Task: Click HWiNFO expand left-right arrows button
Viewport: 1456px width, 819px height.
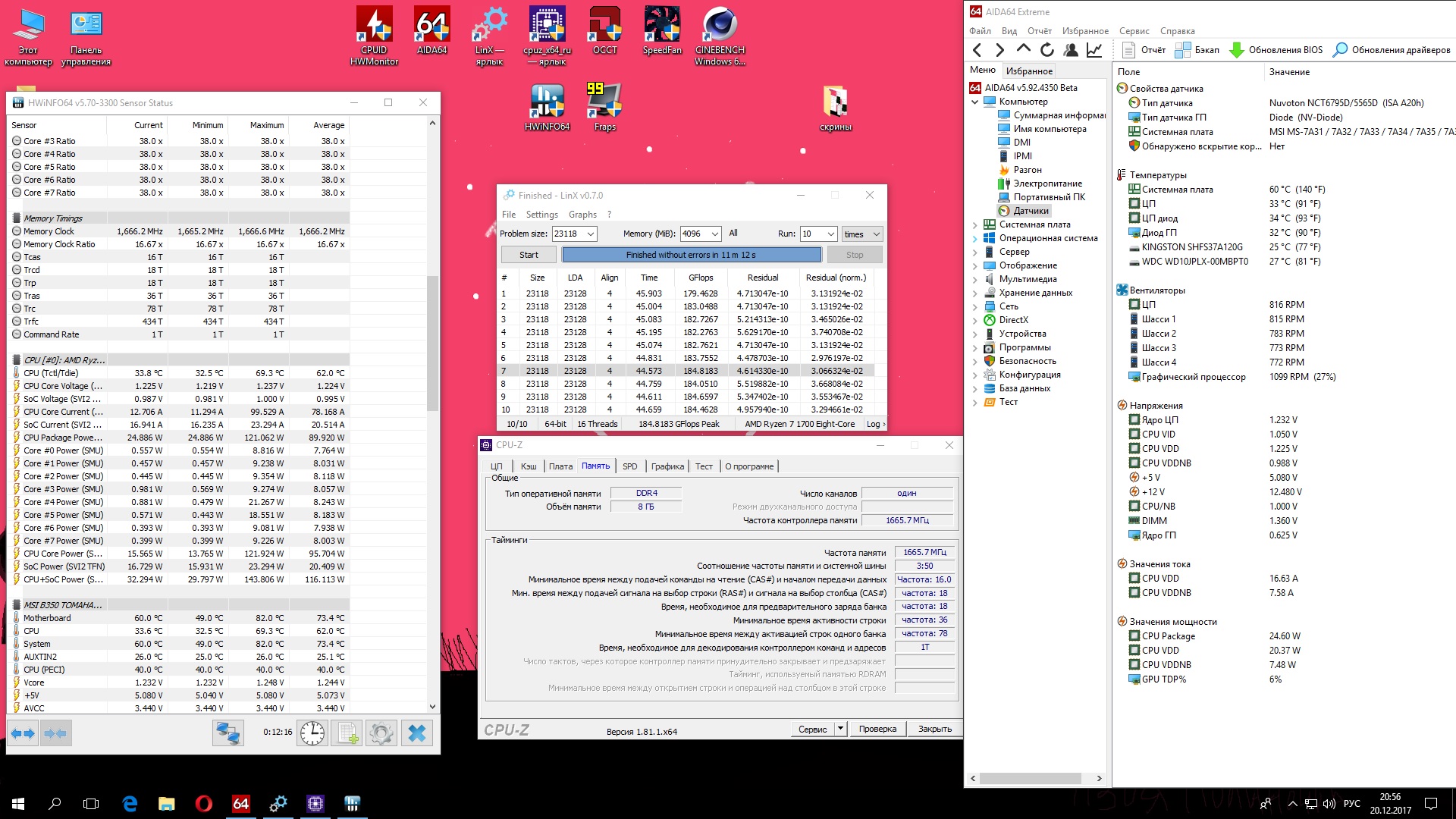Action: tap(22, 733)
